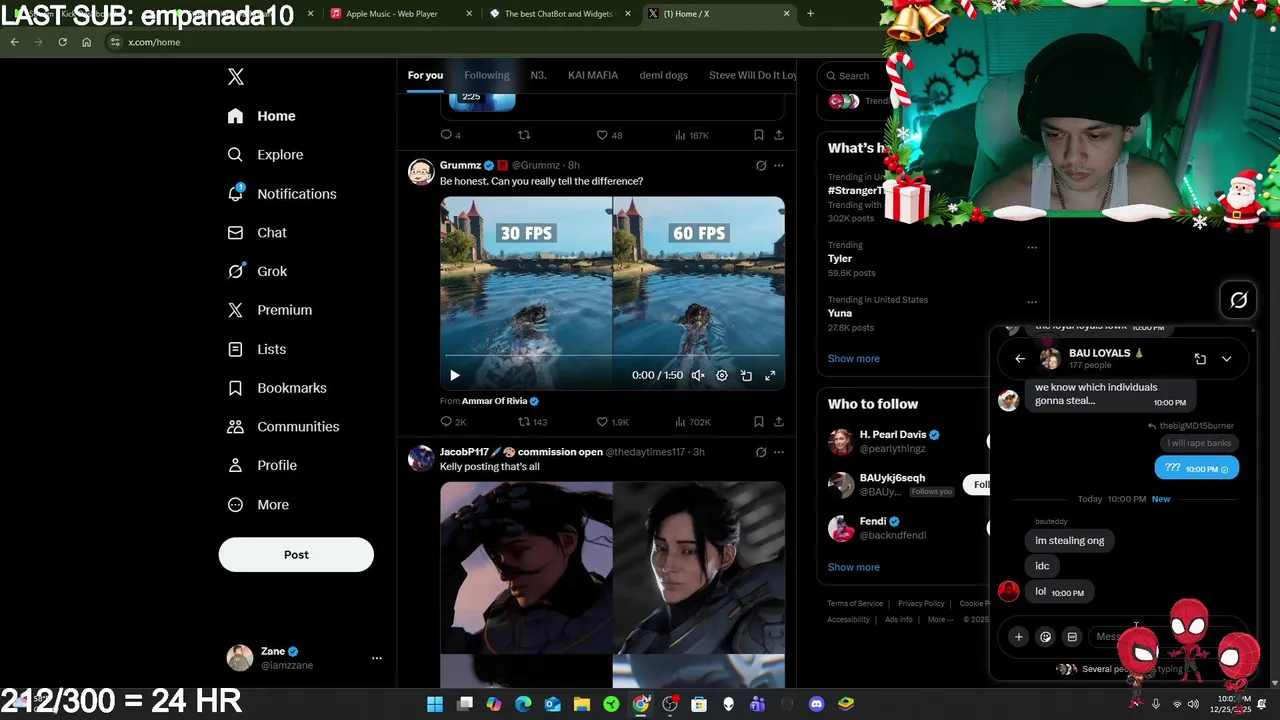Open Lists in the sidebar

click(x=257, y=349)
